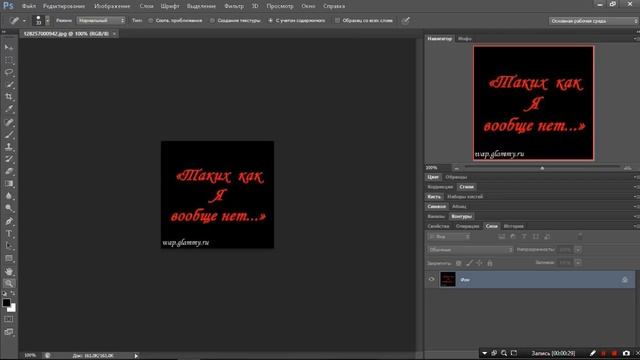Switch to the Инфо tab
The image size is (640, 360).
tap(464, 39)
